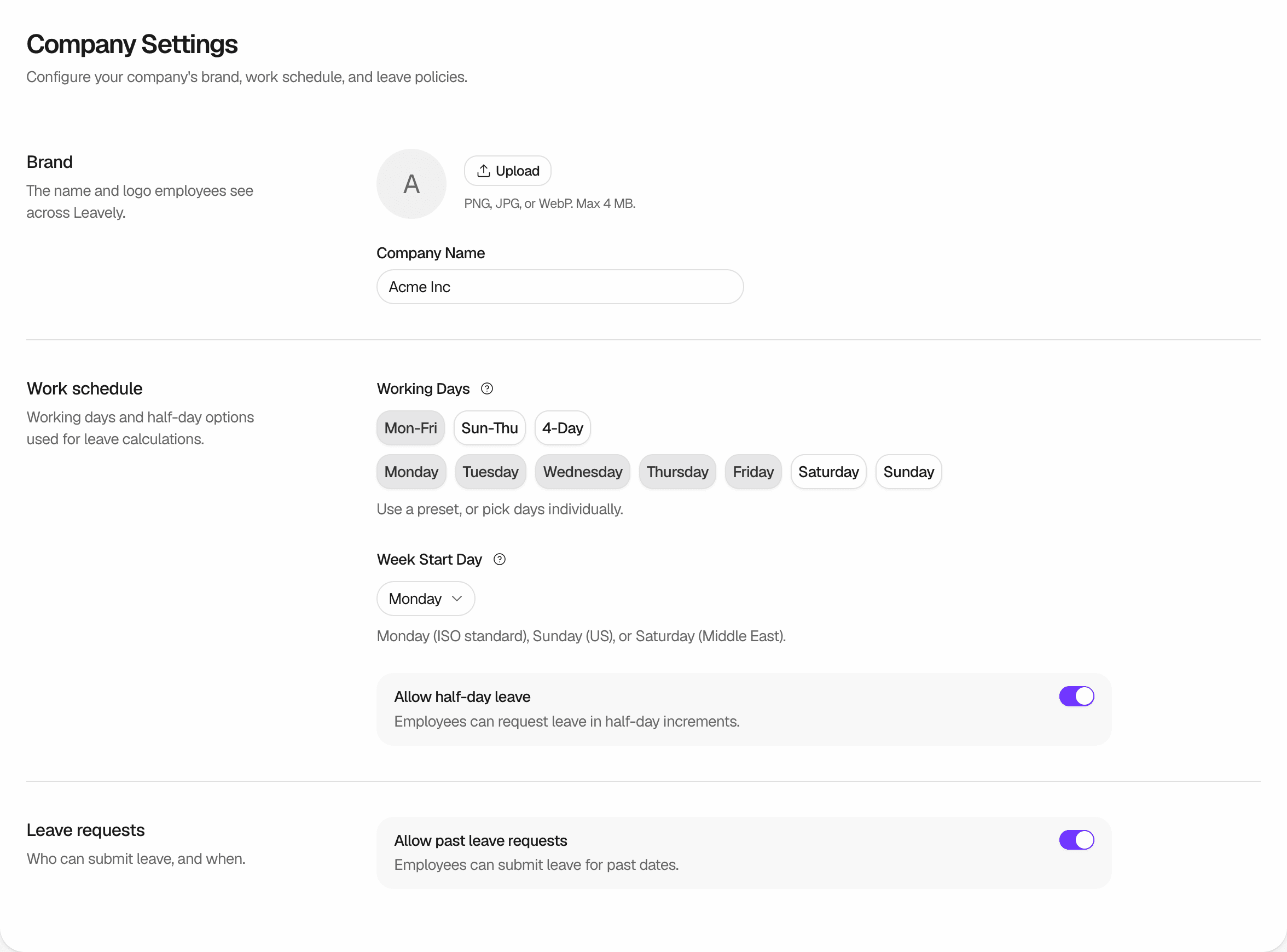Click the 'A' company logo avatar
Screen dimensions: 1287x952
pyautogui.click(x=411, y=184)
